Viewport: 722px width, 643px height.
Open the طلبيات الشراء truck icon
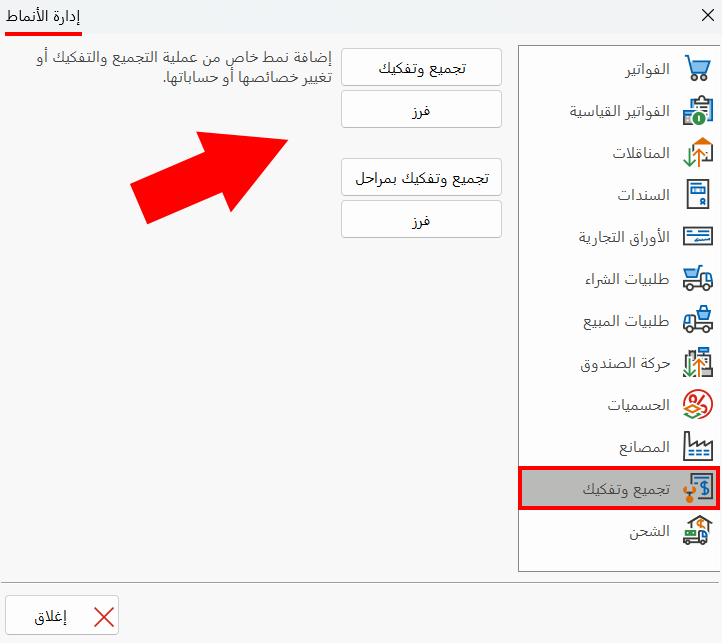coord(698,278)
